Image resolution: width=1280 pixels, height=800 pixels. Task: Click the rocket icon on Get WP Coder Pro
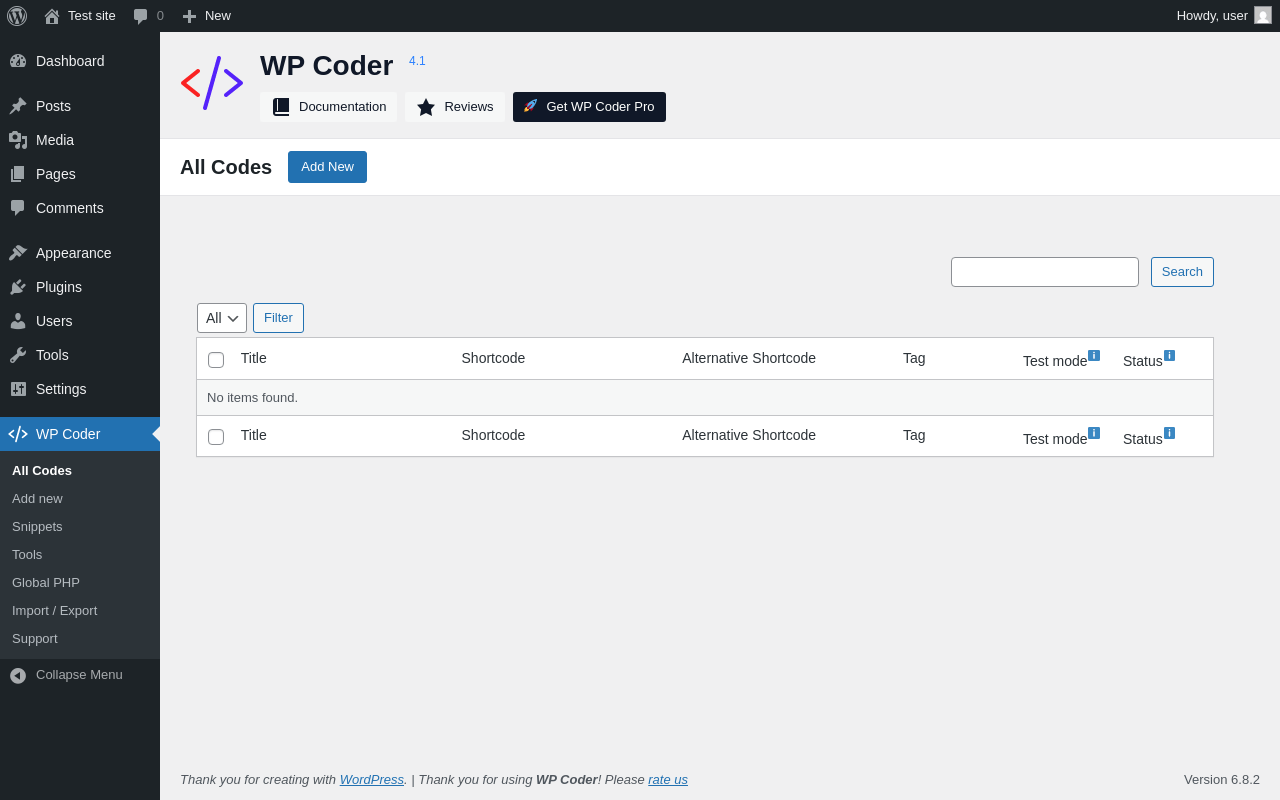531,106
